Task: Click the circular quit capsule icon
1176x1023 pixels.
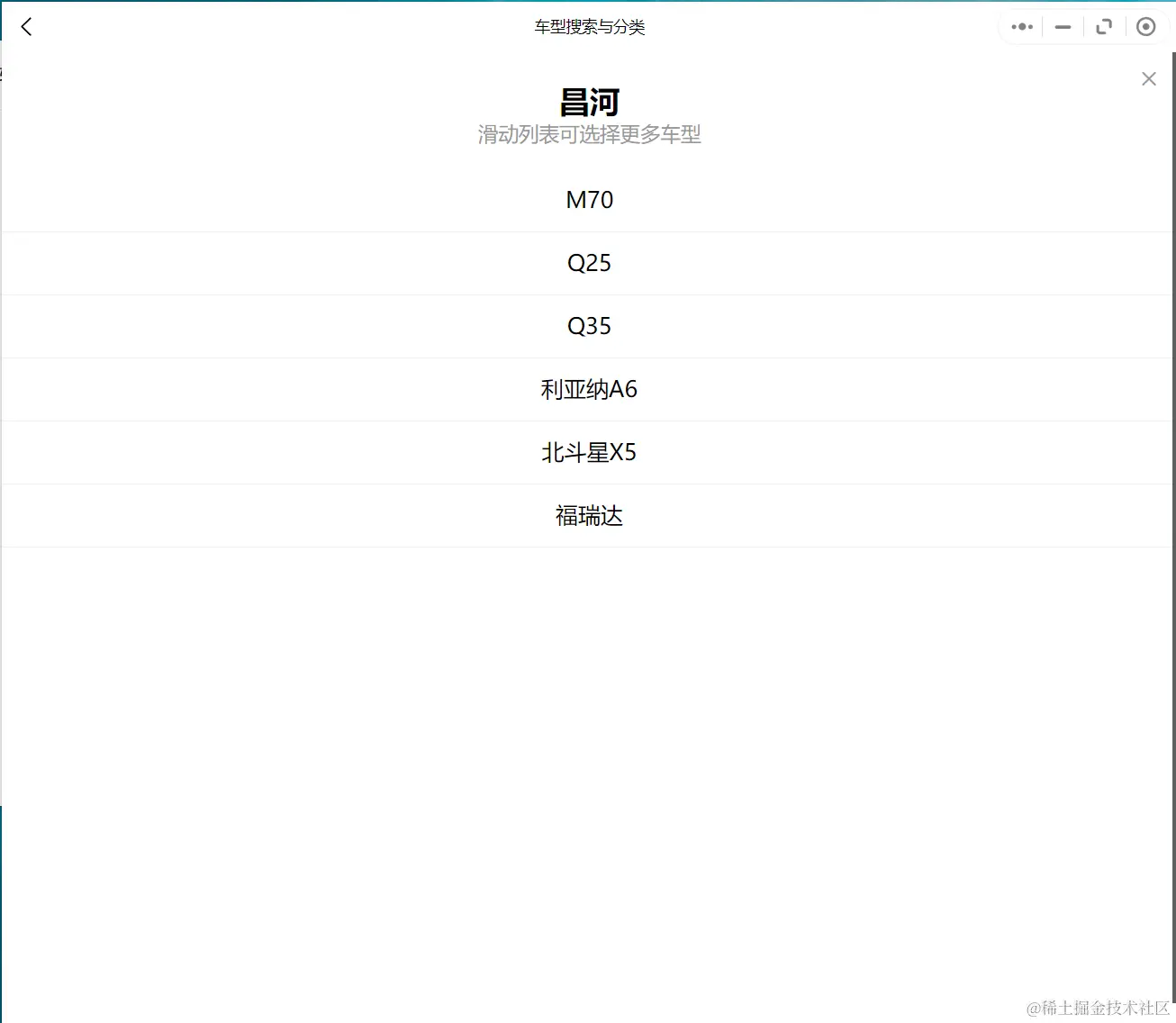Action: (1145, 26)
